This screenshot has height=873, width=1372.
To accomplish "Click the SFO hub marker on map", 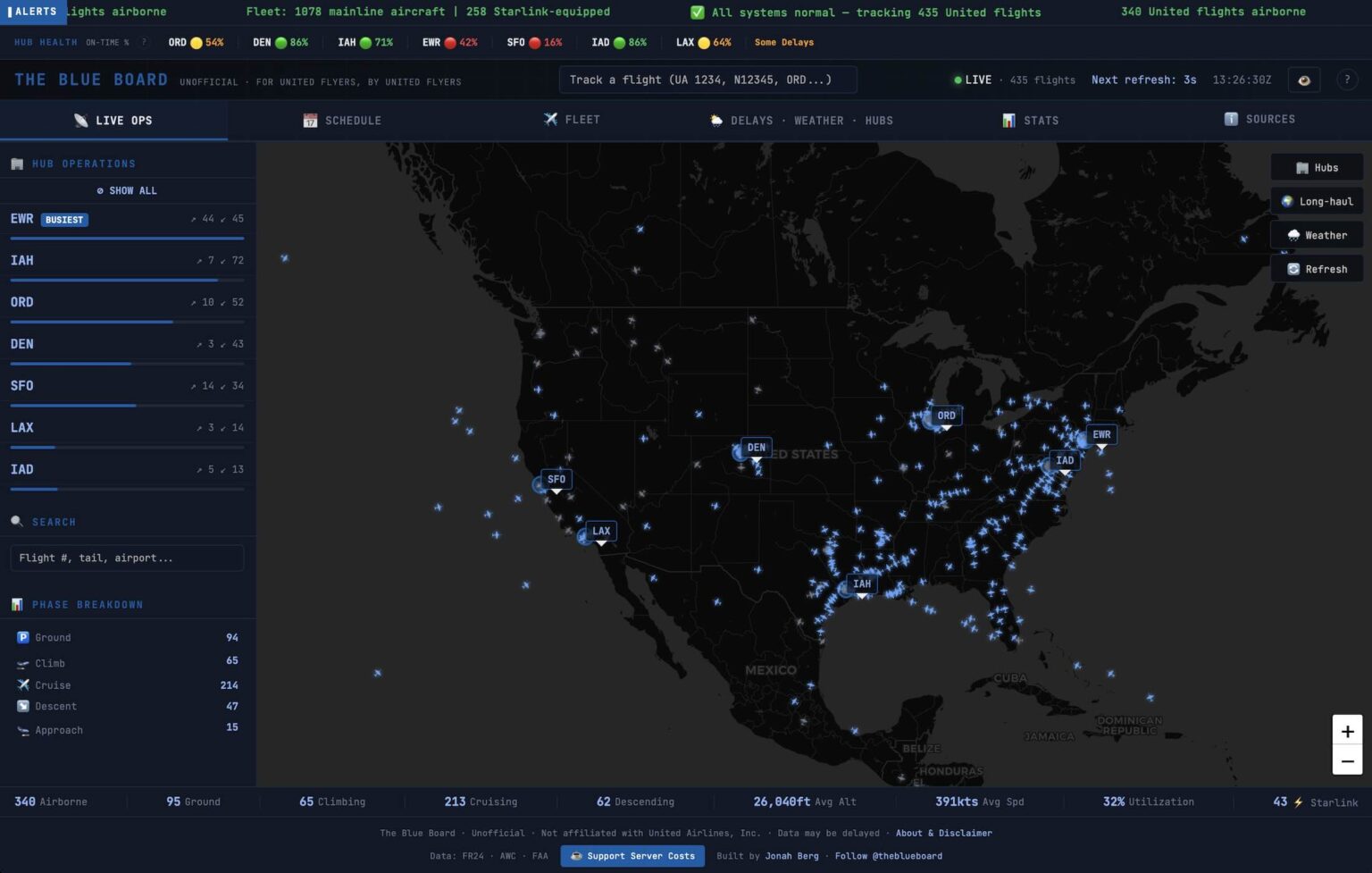I will (556, 480).
